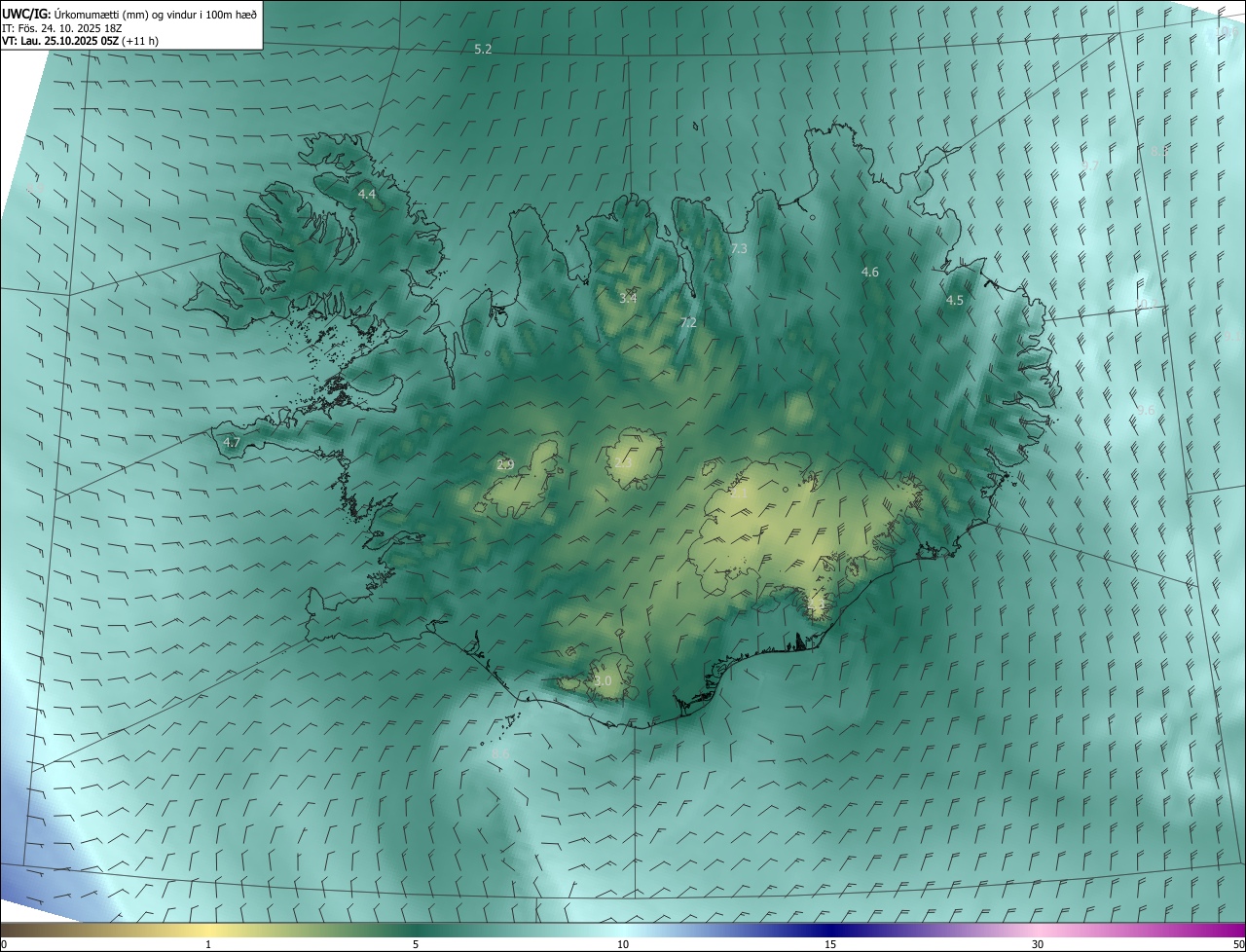The width and height of the screenshot is (1246, 952).
Task: Click the 3.4 value on the map
Action: (628, 298)
